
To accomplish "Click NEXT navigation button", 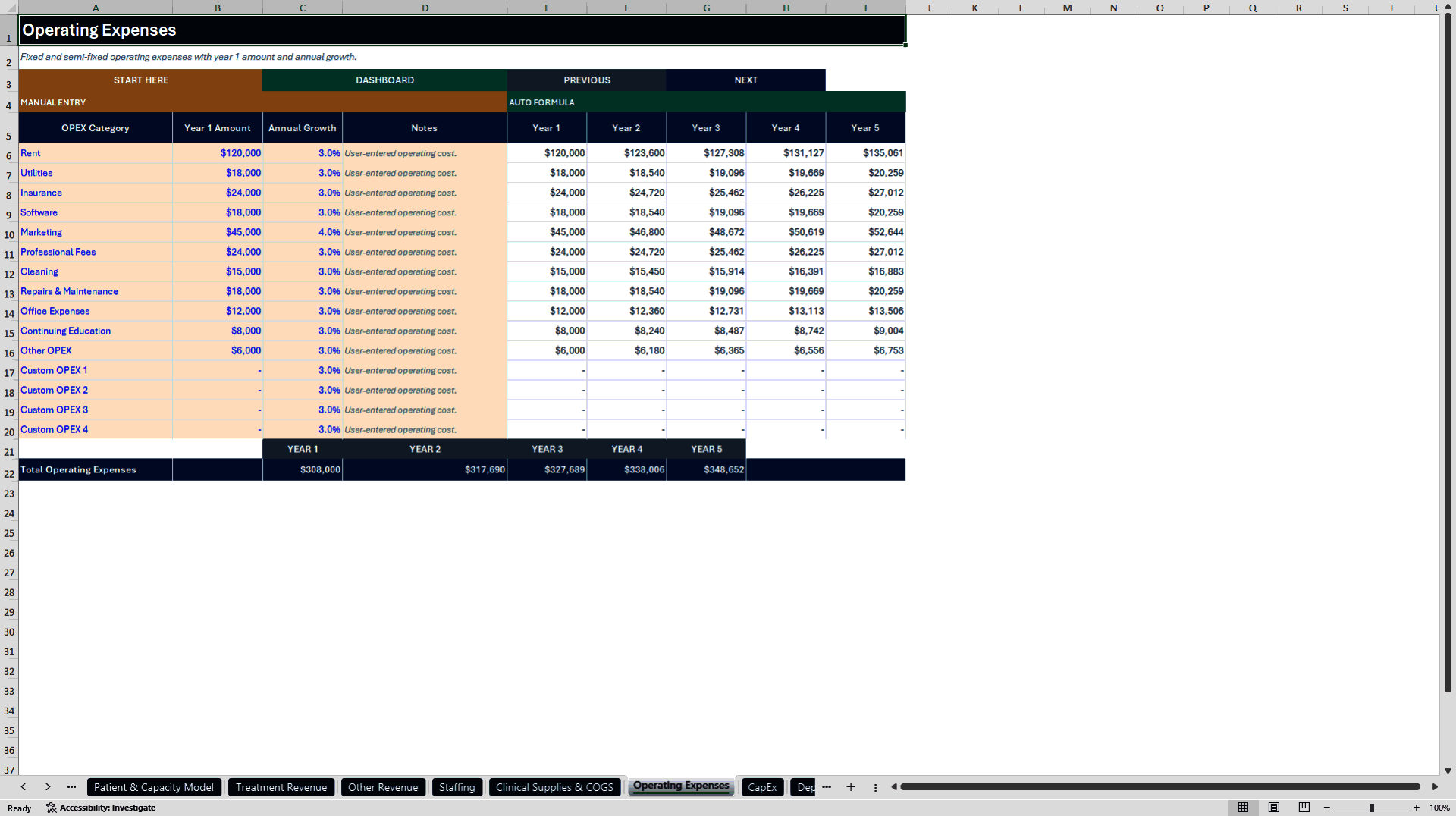I will click(x=746, y=80).
